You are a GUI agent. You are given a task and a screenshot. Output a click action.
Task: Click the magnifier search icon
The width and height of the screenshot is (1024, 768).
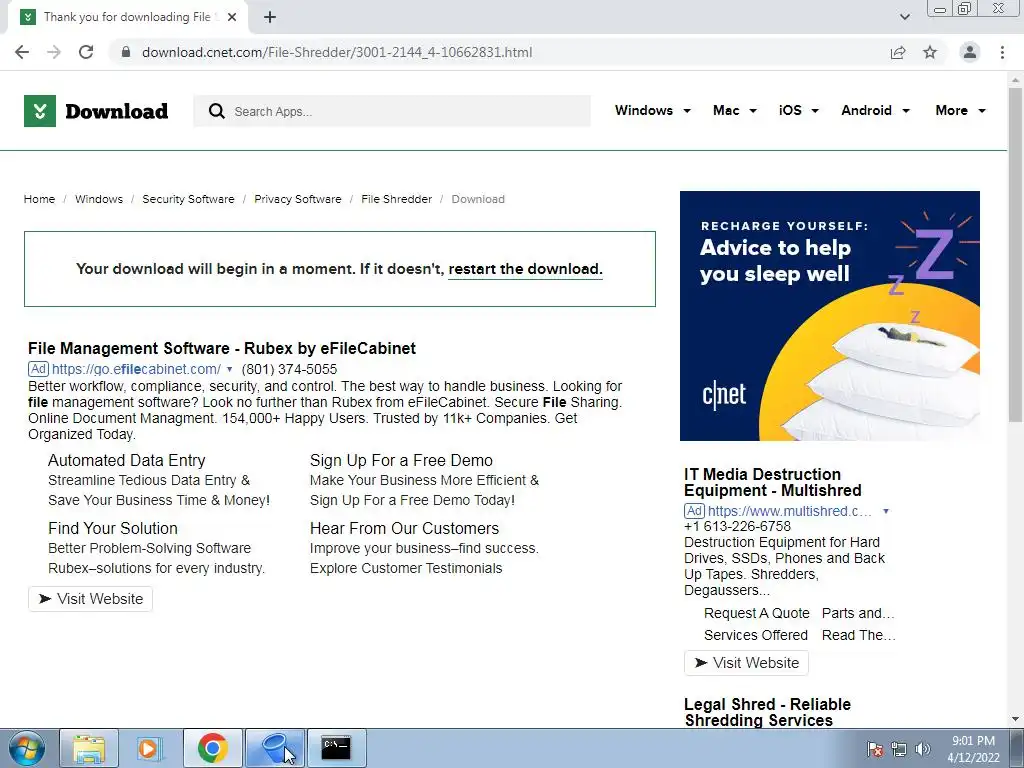point(217,111)
